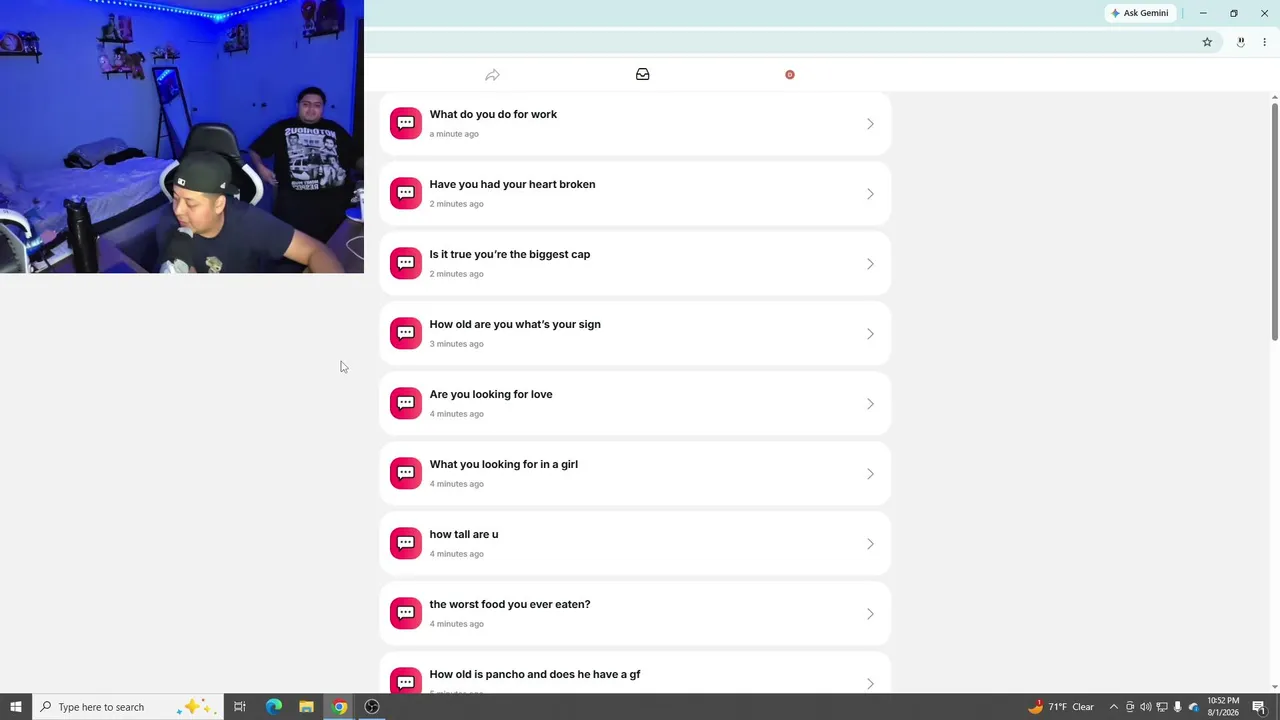Click message icon for 'How old is pancho' question
Viewport: 1280px width, 720px height.
(x=406, y=682)
